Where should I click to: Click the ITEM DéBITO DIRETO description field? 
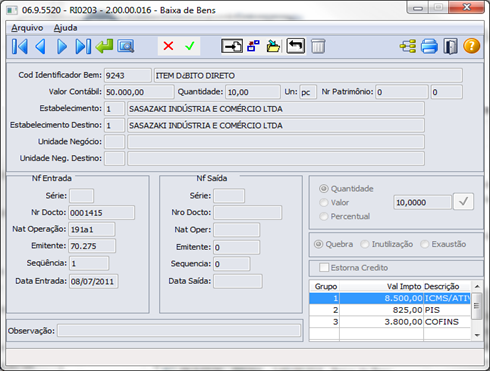pos(308,75)
